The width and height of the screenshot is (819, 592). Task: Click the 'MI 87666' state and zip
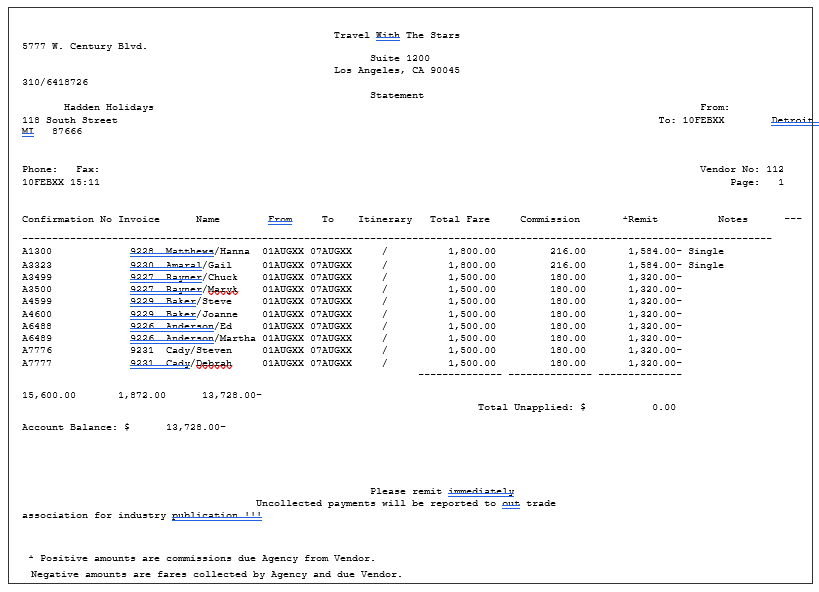pos(52,131)
